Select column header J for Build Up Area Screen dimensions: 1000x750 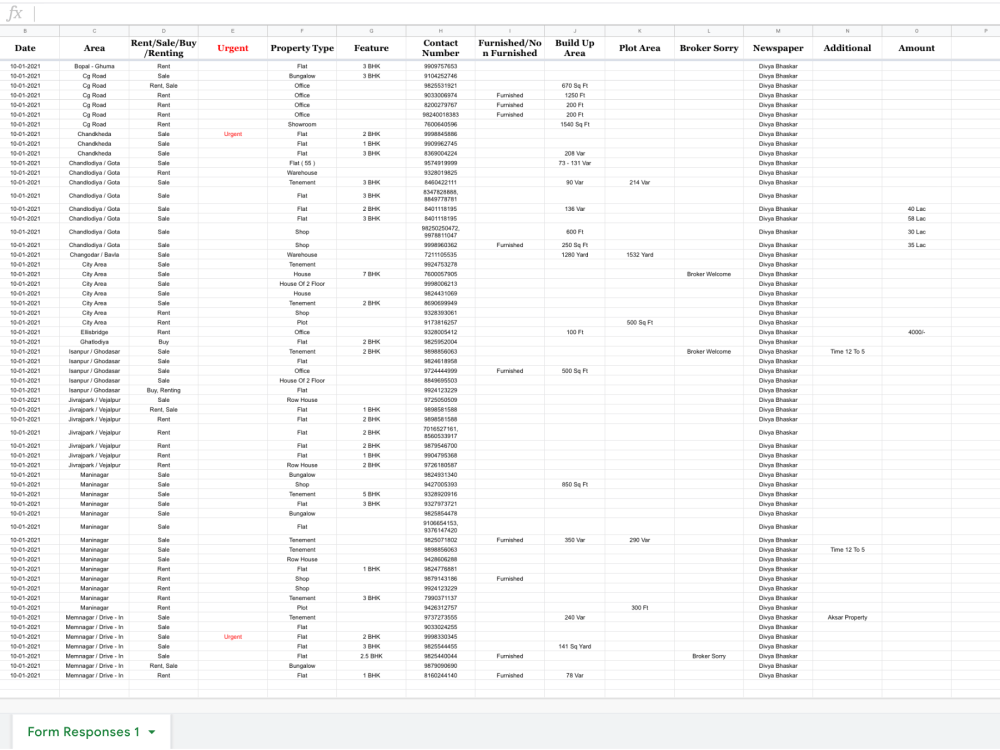click(576, 29)
